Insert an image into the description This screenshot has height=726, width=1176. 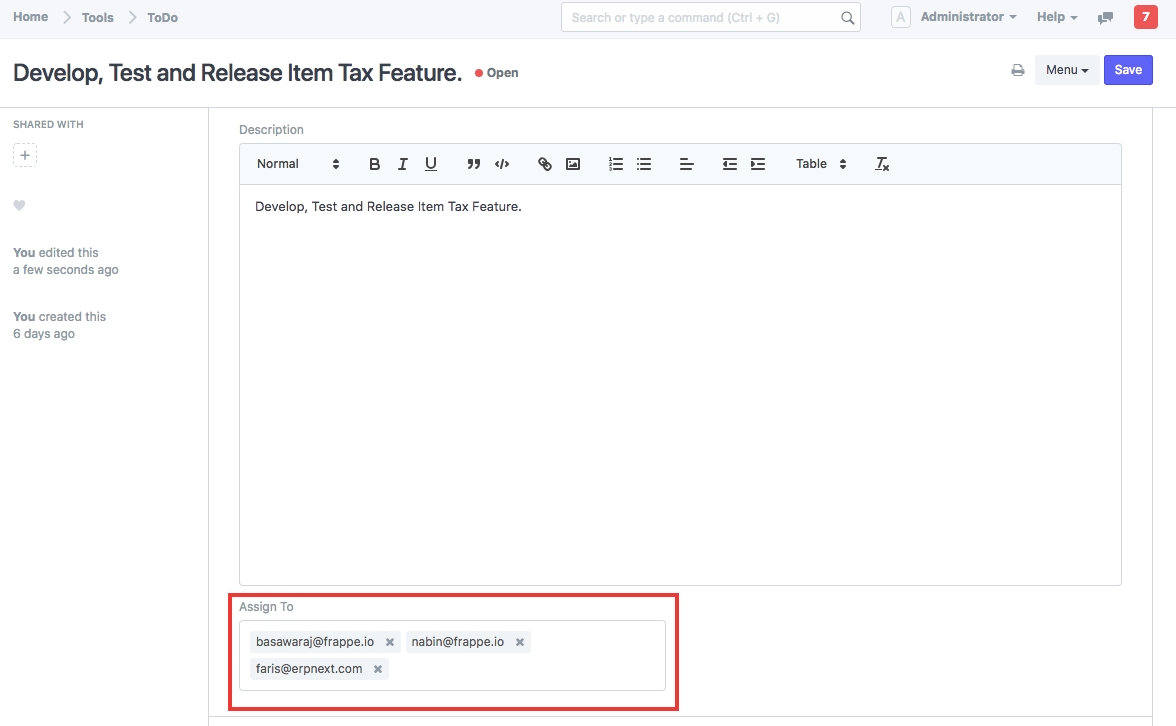pos(573,164)
